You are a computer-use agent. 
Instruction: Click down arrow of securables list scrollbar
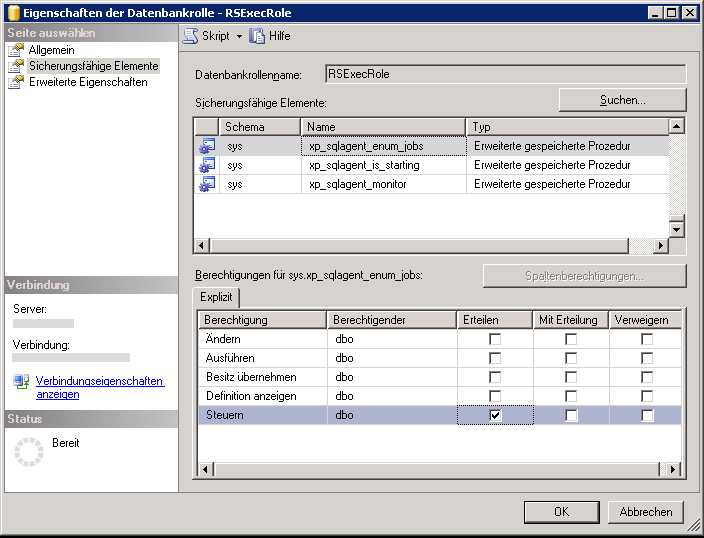[x=676, y=230]
